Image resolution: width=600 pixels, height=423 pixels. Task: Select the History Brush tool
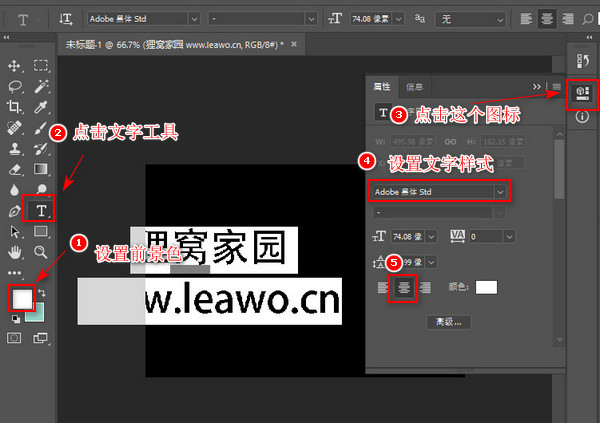41,149
